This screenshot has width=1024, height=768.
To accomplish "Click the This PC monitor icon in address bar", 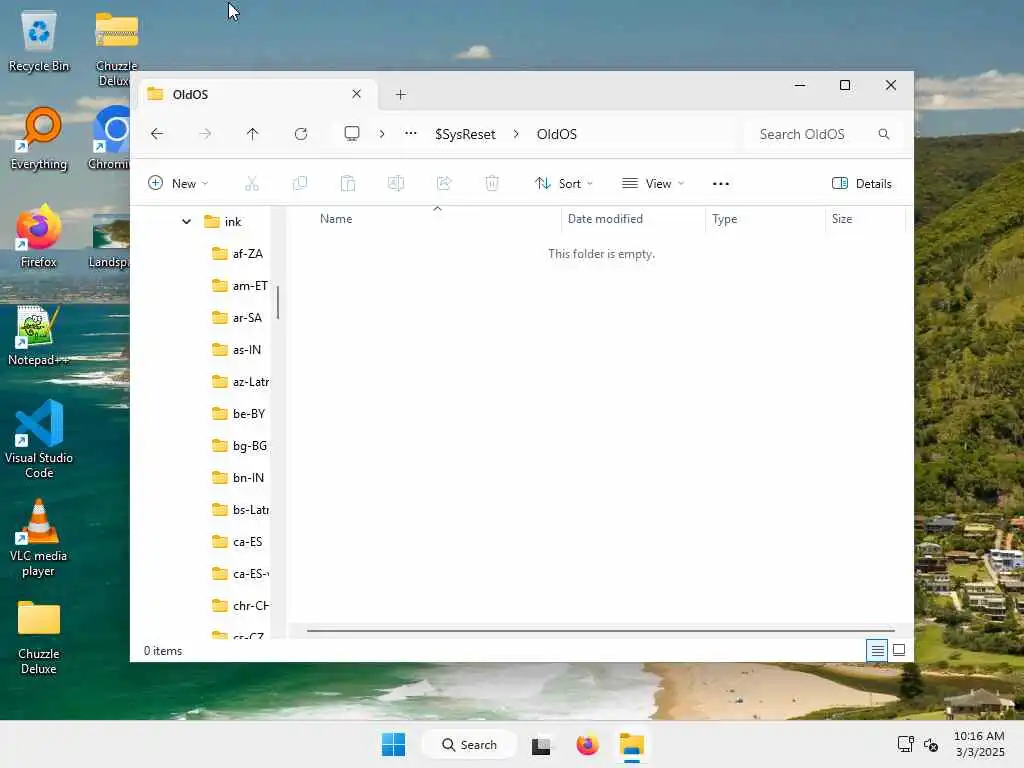I will tap(352, 134).
